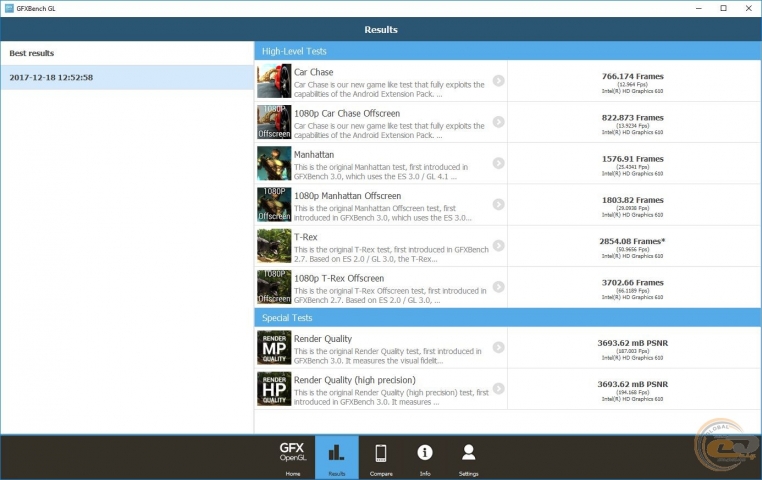Click the High-Level Tests section header
This screenshot has height=480, width=762.
click(x=507, y=51)
